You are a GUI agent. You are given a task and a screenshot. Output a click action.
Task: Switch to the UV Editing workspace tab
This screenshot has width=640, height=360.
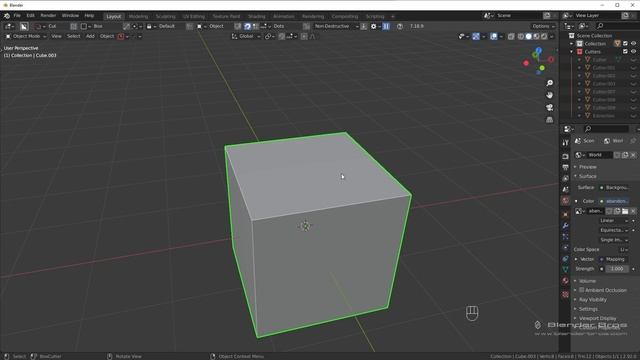pos(193,16)
